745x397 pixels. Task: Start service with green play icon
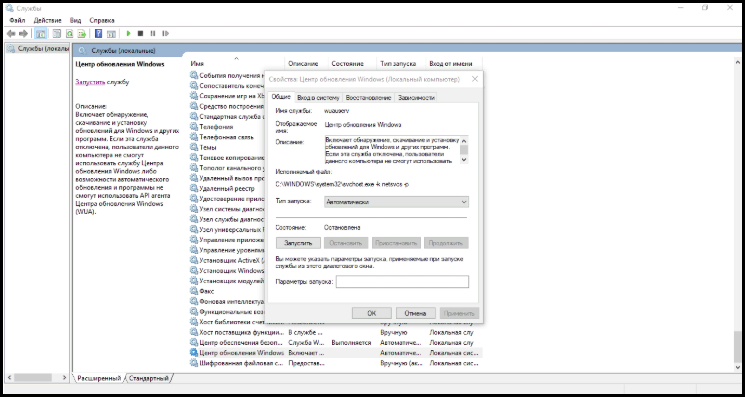click(128, 34)
